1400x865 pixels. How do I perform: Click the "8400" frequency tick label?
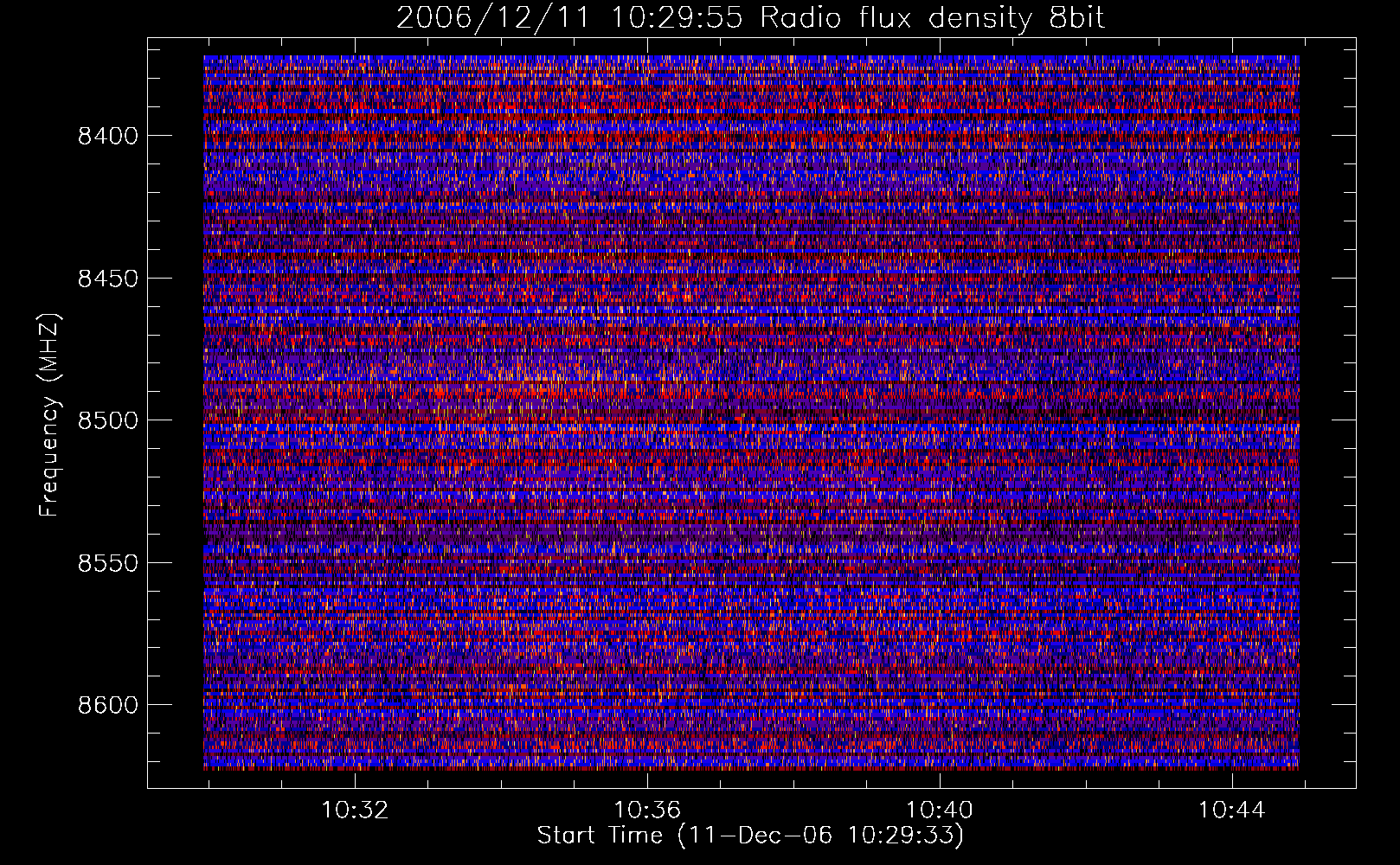(x=108, y=136)
